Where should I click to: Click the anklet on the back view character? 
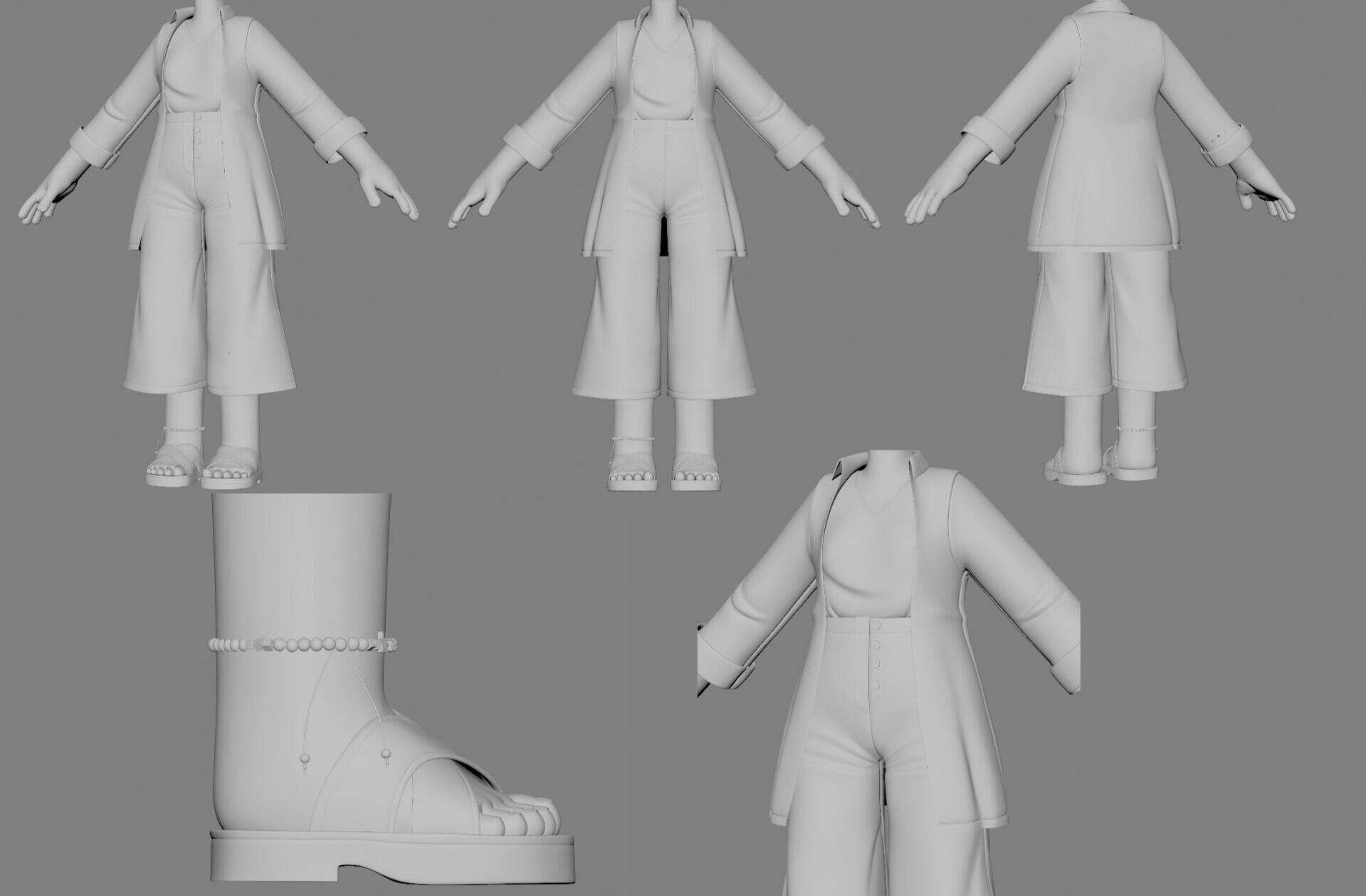coord(1138,429)
